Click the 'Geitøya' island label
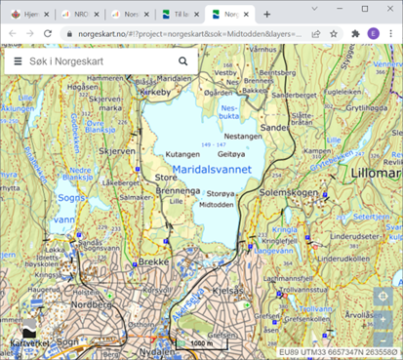This screenshot has width=403, height=360. click(x=231, y=154)
